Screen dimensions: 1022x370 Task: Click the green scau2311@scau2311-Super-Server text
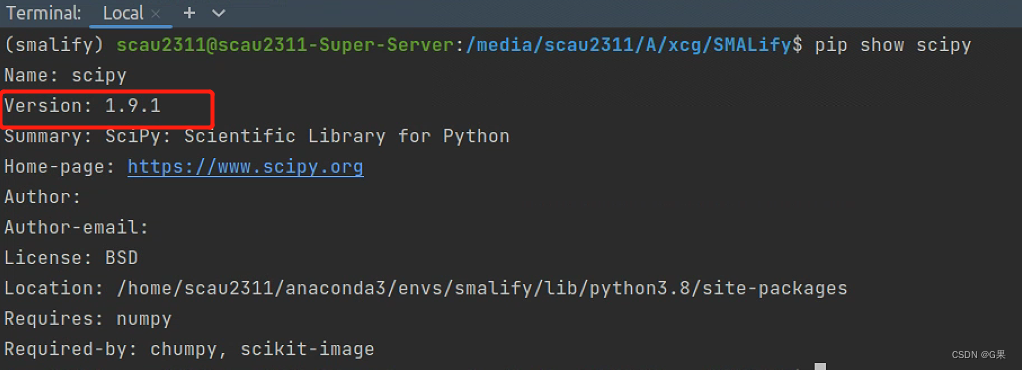tap(285, 46)
